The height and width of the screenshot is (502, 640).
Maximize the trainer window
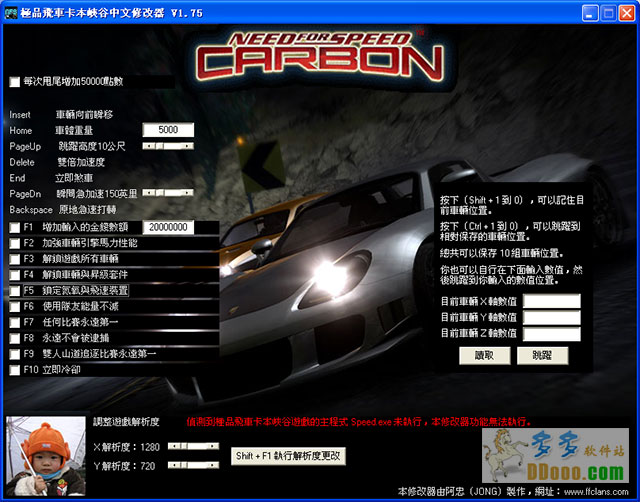click(x=608, y=13)
